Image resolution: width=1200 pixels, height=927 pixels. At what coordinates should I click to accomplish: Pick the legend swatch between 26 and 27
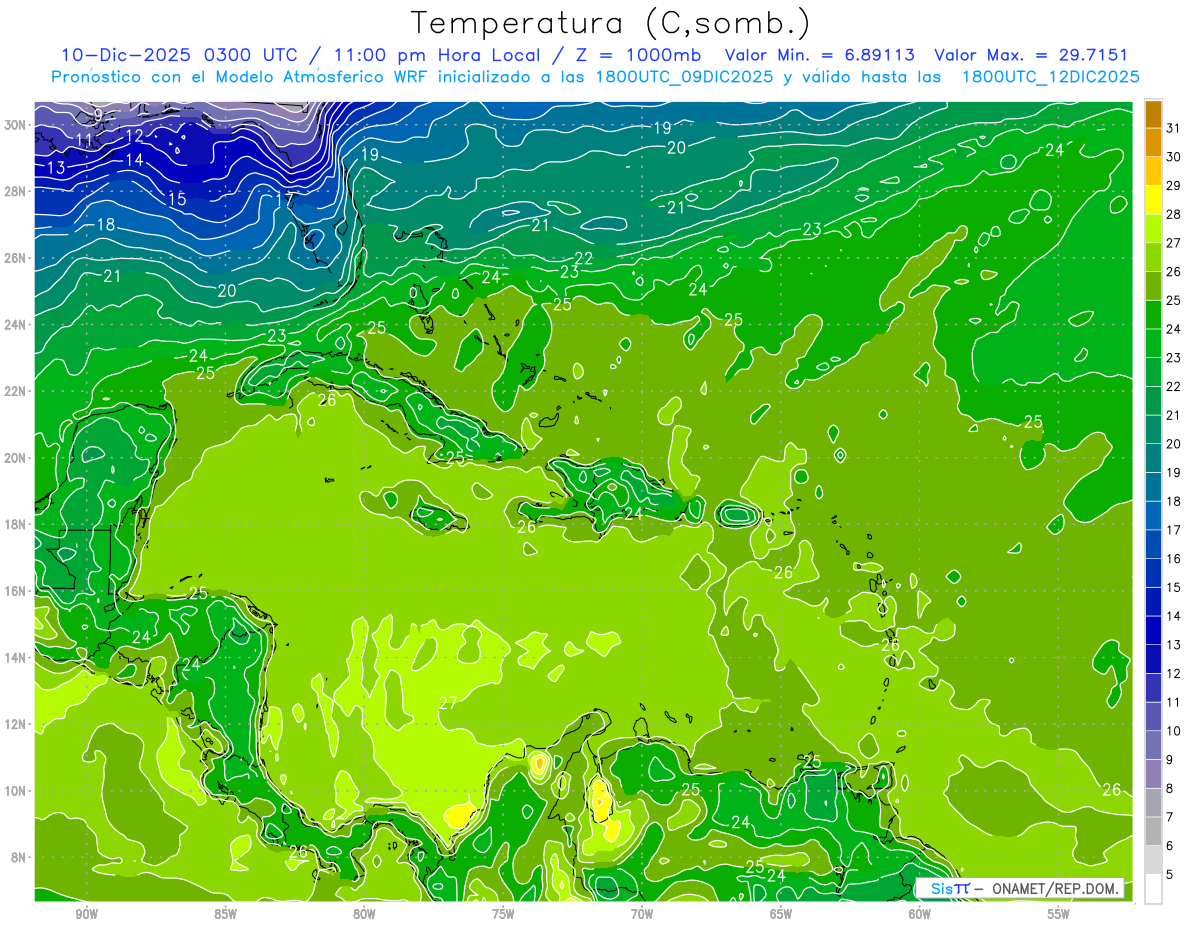tap(1153, 257)
